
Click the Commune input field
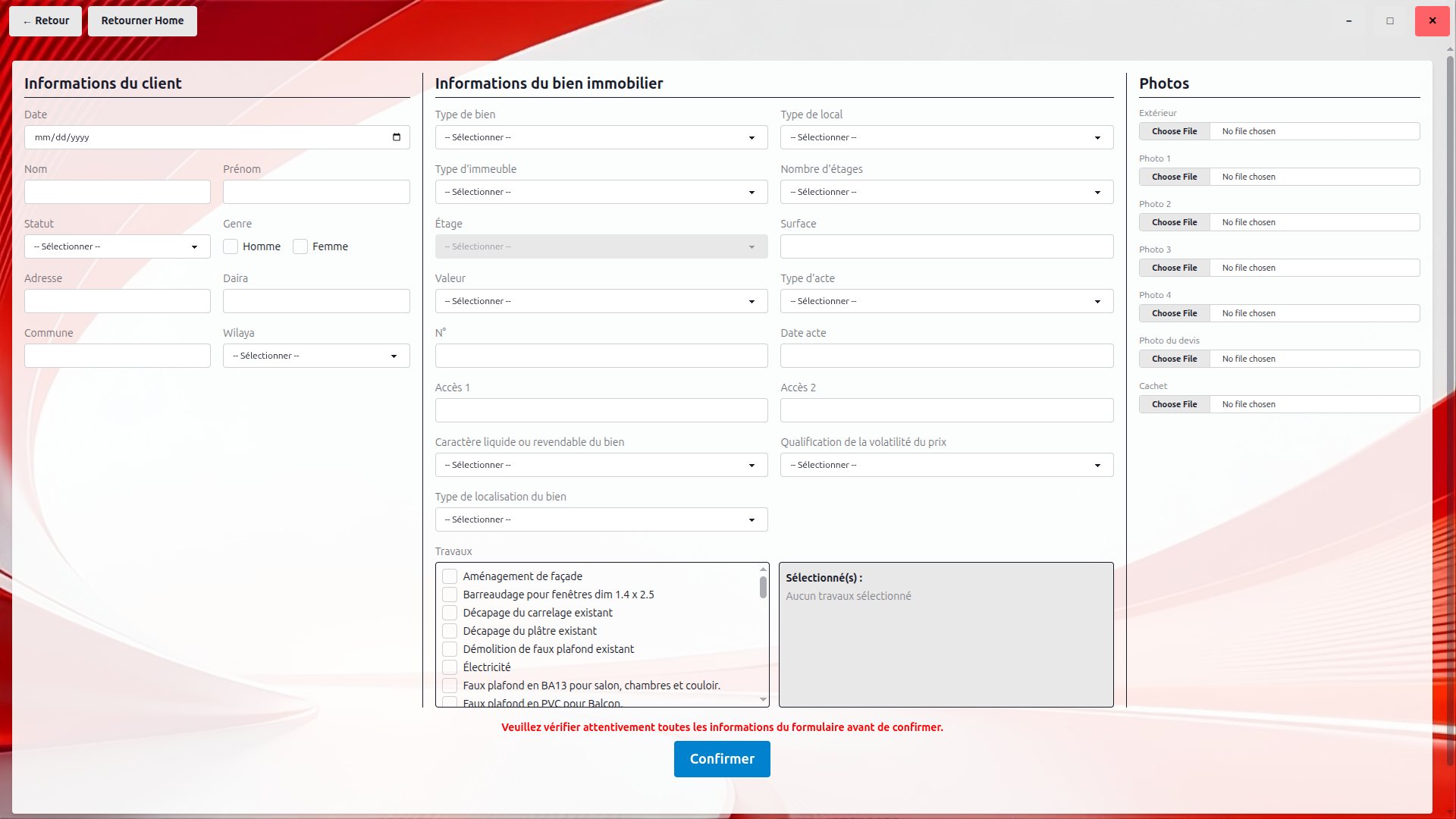tap(118, 356)
